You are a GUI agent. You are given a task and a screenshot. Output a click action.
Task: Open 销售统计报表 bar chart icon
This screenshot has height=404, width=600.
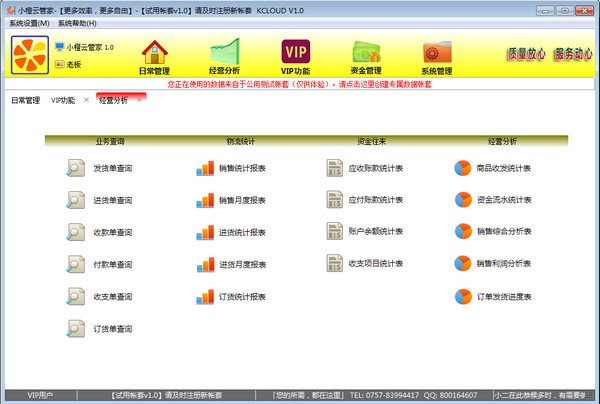(x=205, y=168)
